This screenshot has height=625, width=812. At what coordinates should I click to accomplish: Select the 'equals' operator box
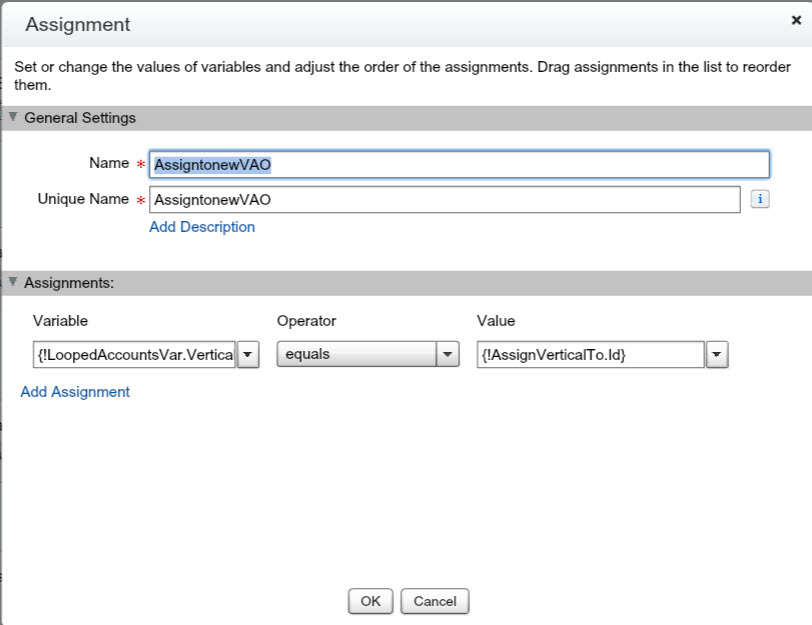click(x=355, y=354)
